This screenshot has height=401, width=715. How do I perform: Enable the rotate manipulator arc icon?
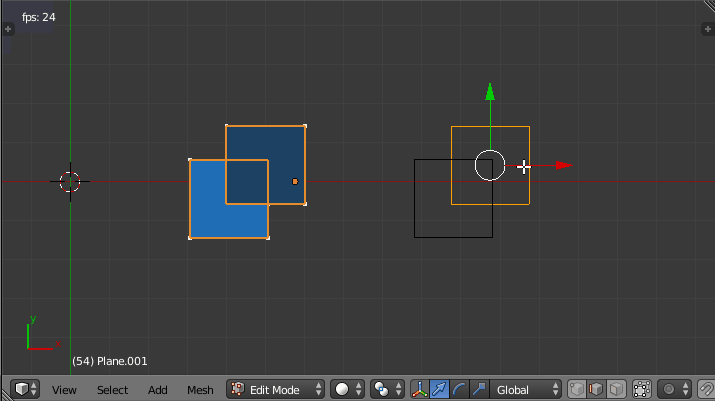(460, 389)
